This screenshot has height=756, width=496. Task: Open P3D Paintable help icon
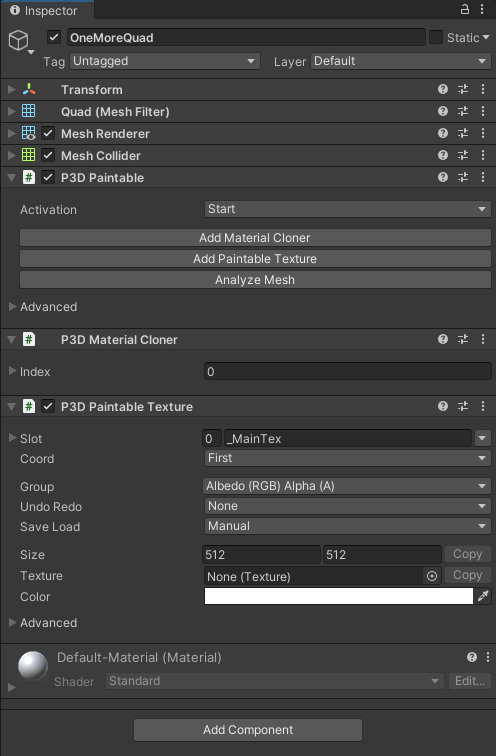point(443,177)
